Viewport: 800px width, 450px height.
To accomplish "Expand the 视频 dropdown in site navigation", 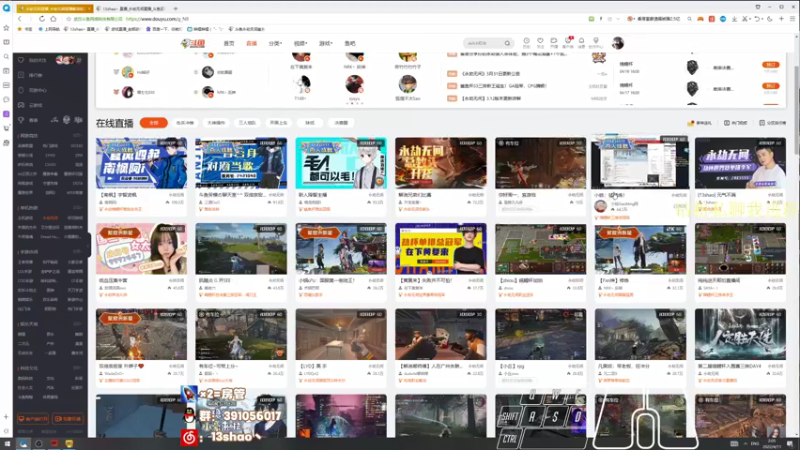I will click(301, 43).
